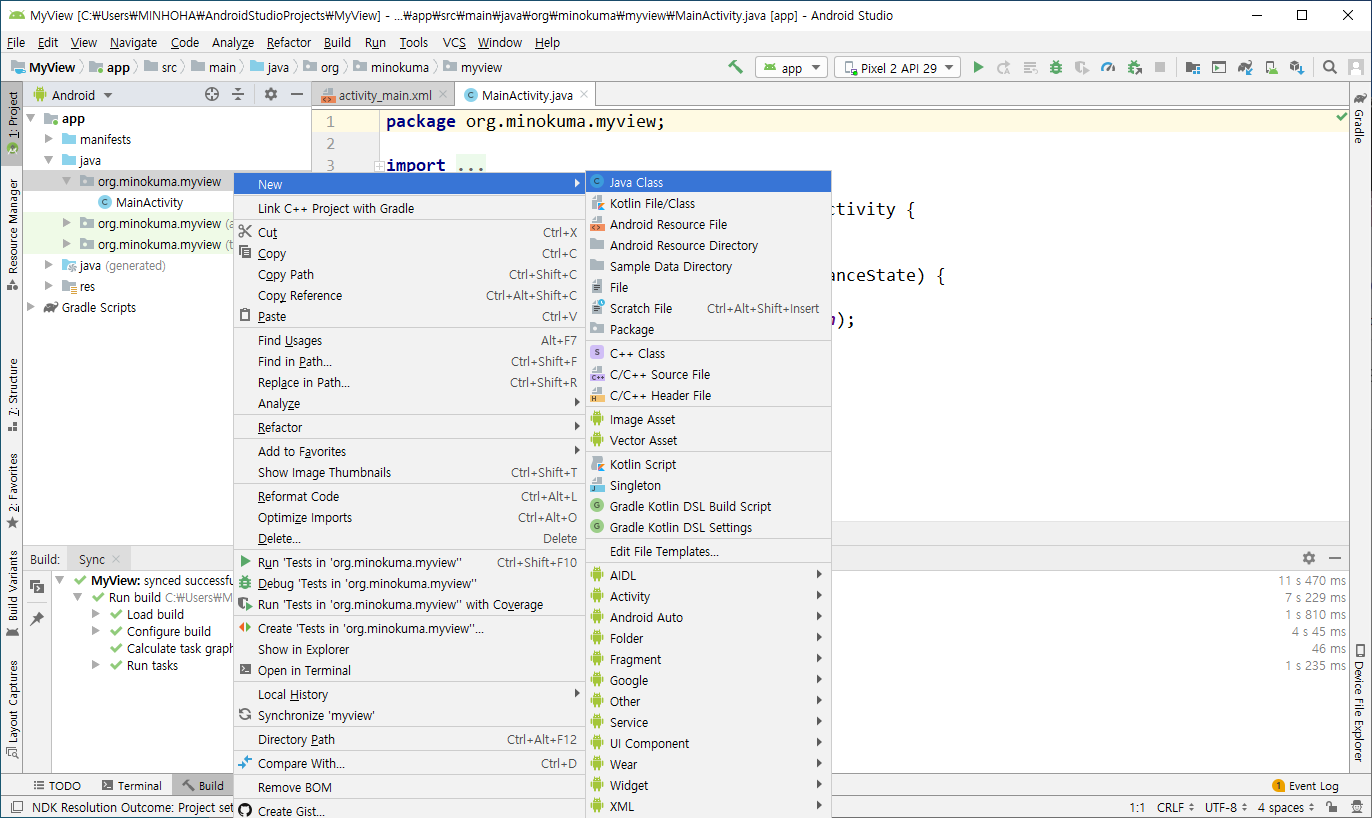
Task: Select MainActivity in project tree
Action: point(149,203)
